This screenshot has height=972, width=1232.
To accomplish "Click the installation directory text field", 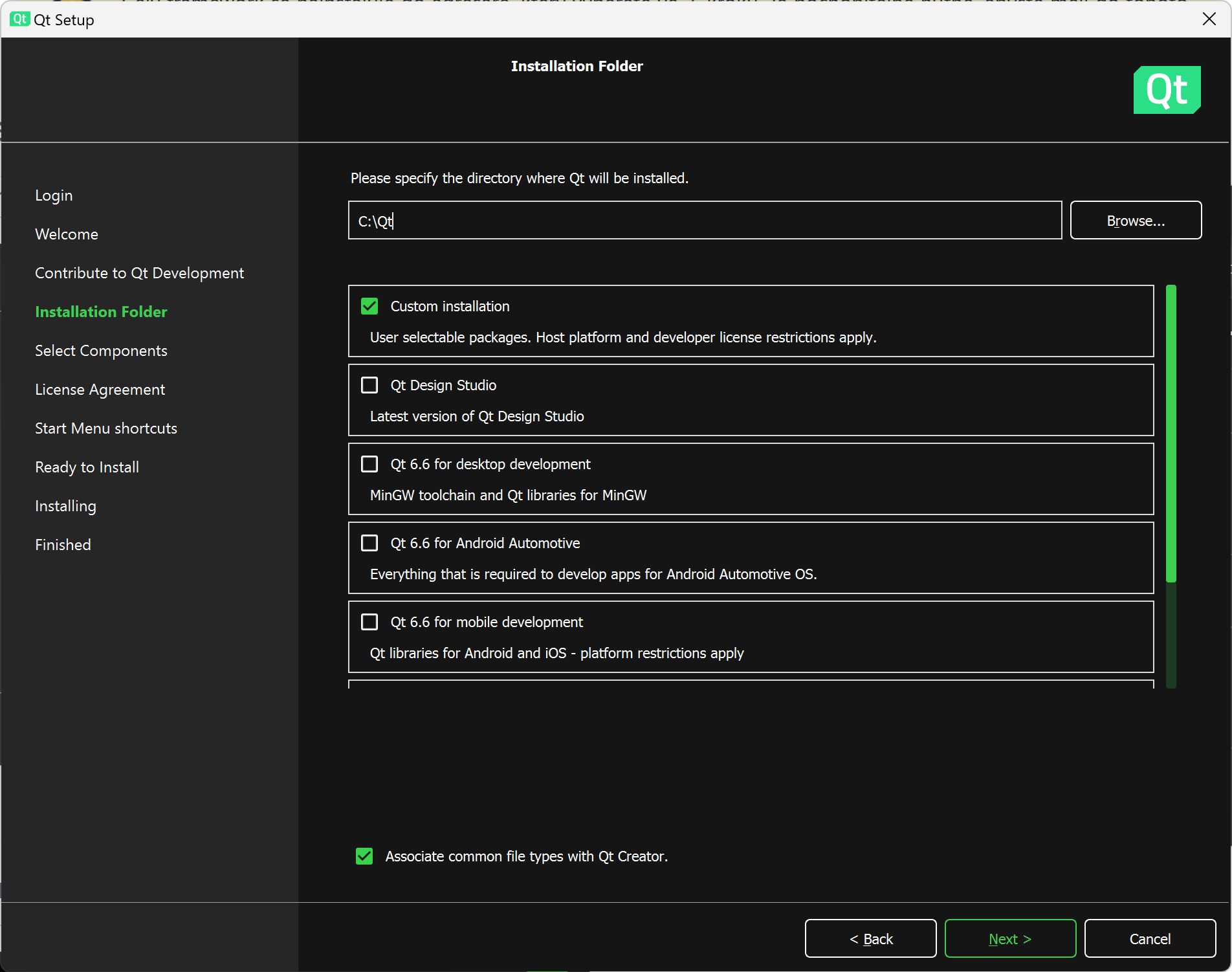I will pyautogui.click(x=704, y=221).
